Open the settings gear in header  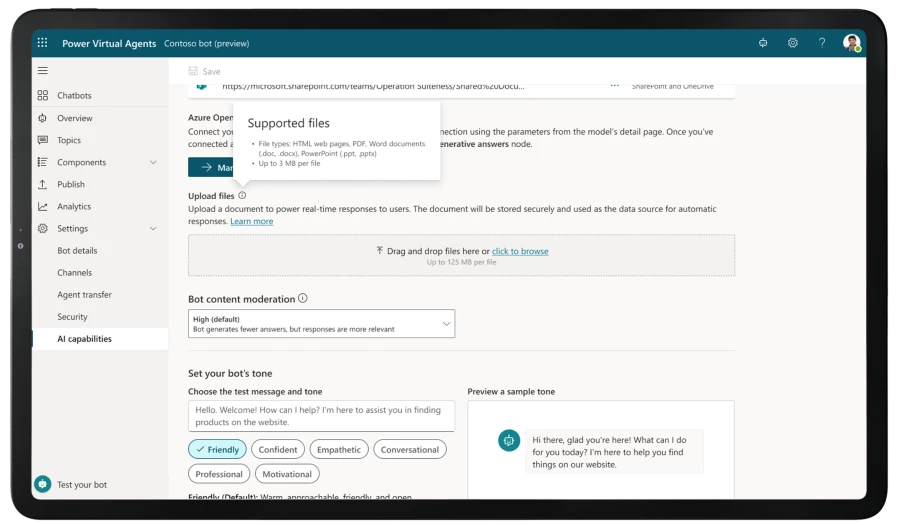pyautogui.click(x=792, y=43)
